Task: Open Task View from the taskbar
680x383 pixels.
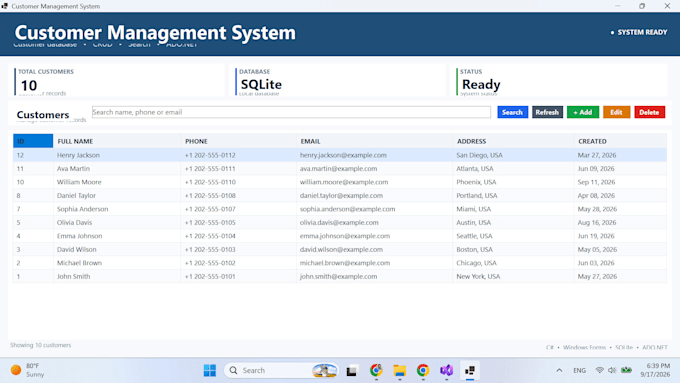Action: click(x=351, y=370)
